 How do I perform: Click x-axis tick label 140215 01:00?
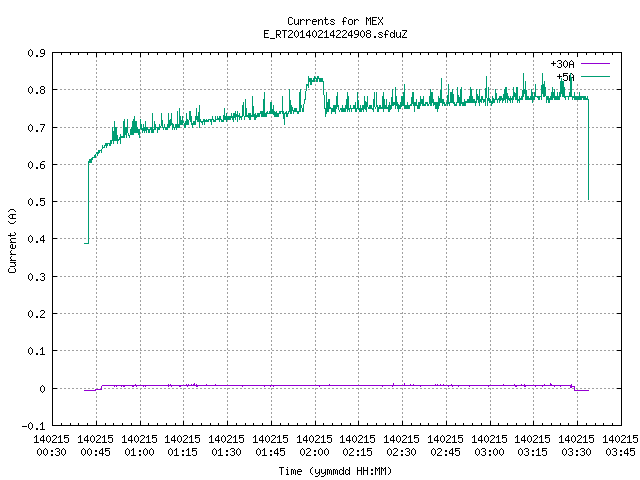[x=140, y=445]
